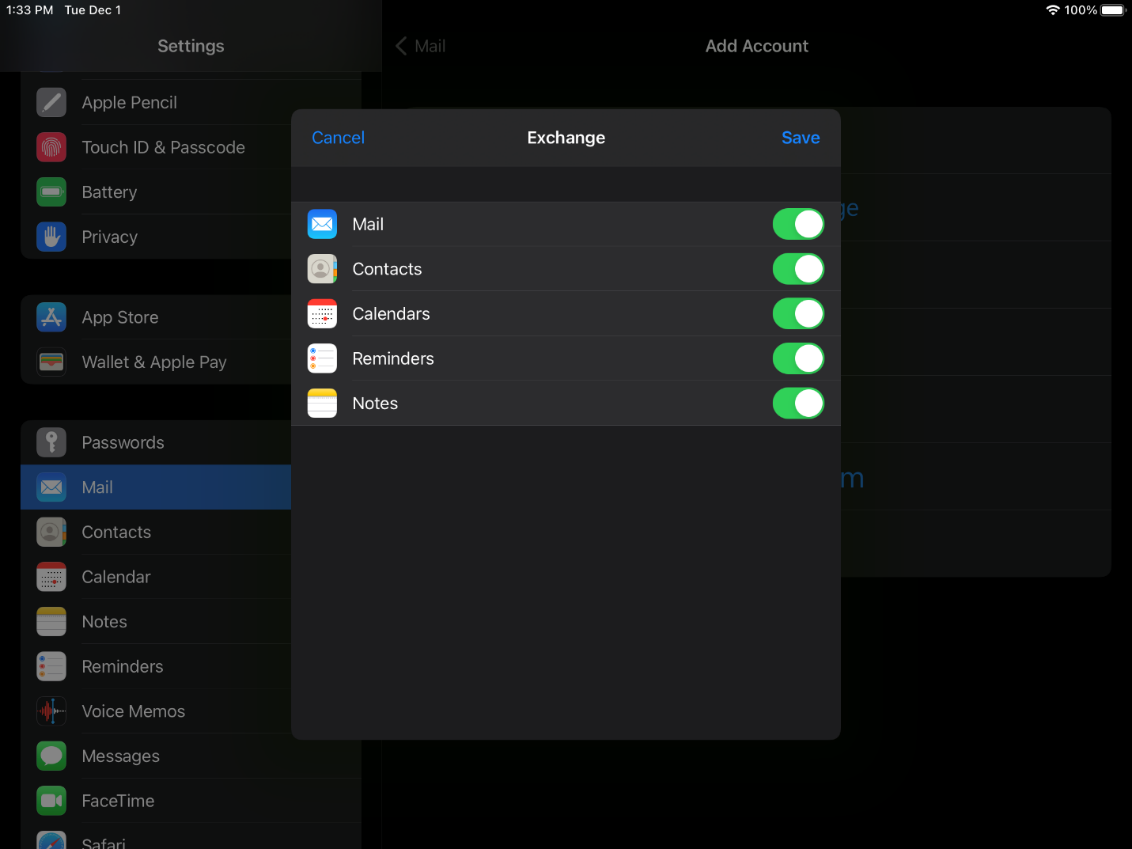Screen dimensions: 1132x849
Task: Select the Battery icon in sidebar
Action: pos(51,192)
